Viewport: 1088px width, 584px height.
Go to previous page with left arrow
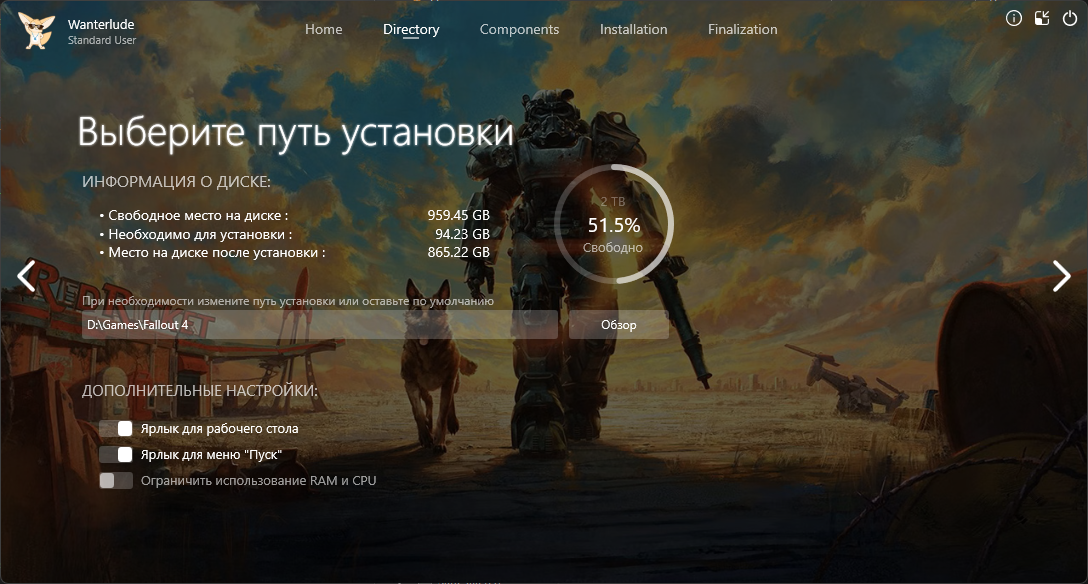tap(26, 275)
